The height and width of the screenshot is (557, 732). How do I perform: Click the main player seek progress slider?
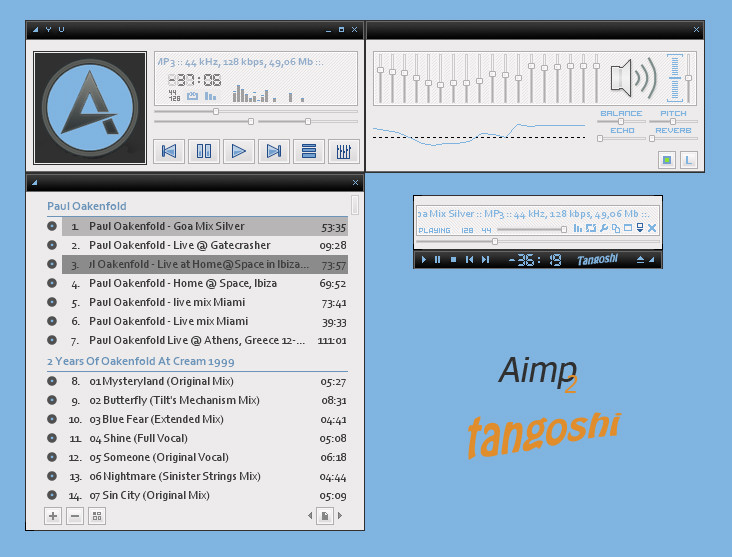point(256,112)
